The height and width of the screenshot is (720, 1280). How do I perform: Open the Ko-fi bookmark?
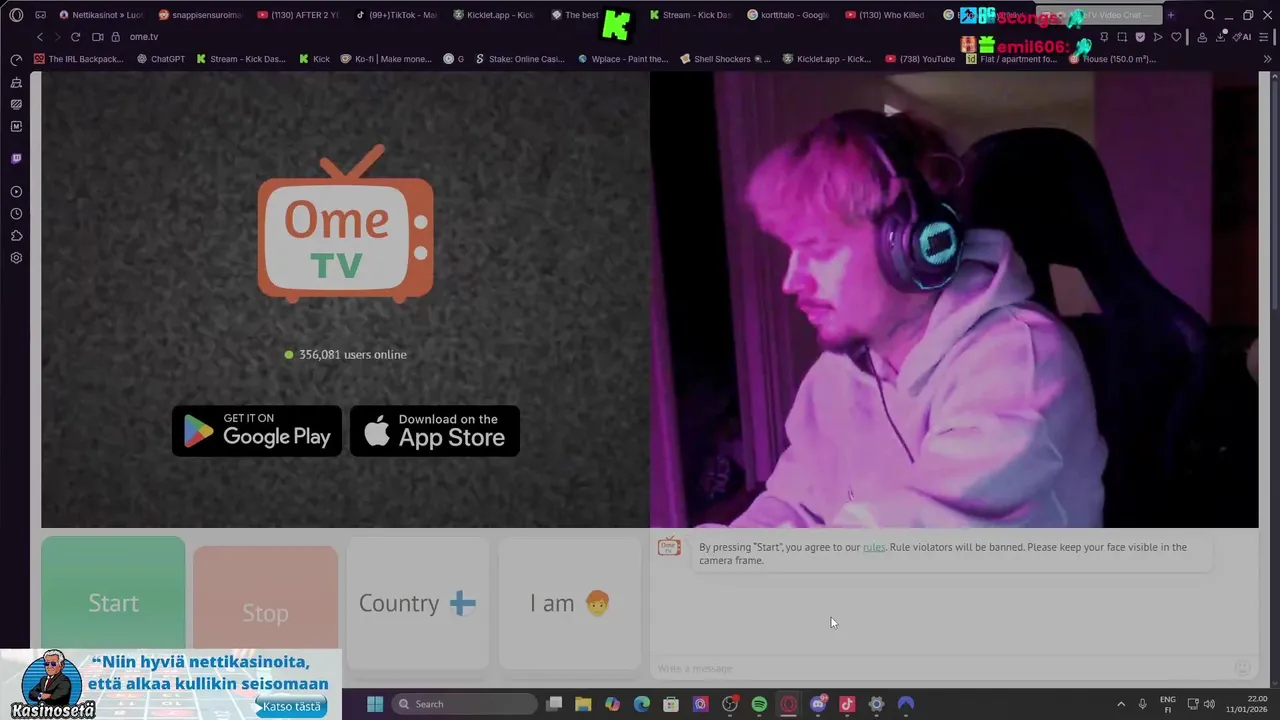pos(386,59)
